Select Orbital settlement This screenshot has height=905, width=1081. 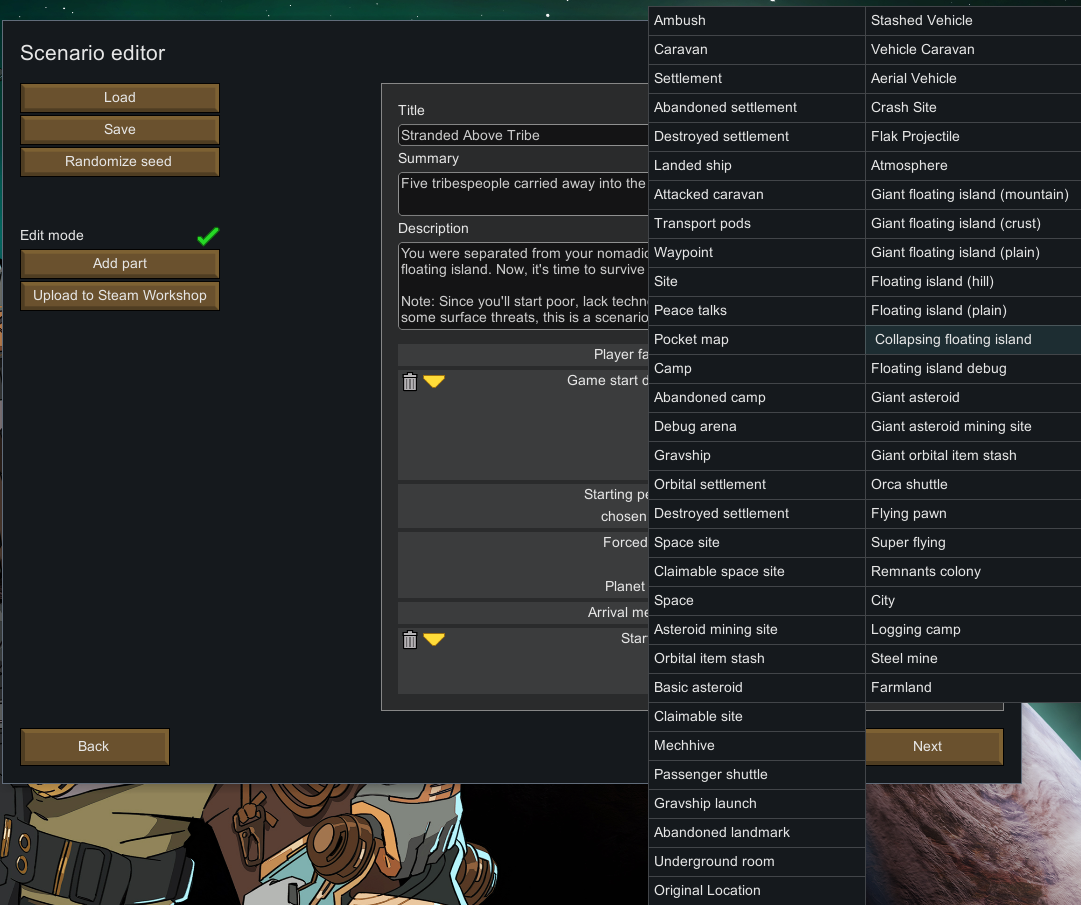(x=756, y=484)
